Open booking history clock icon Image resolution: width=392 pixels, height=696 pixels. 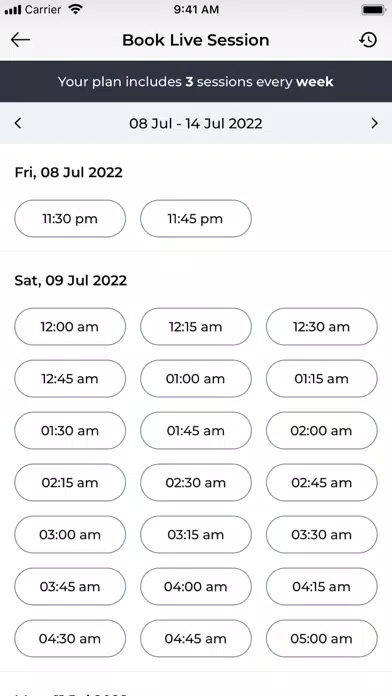coord(368,40)
